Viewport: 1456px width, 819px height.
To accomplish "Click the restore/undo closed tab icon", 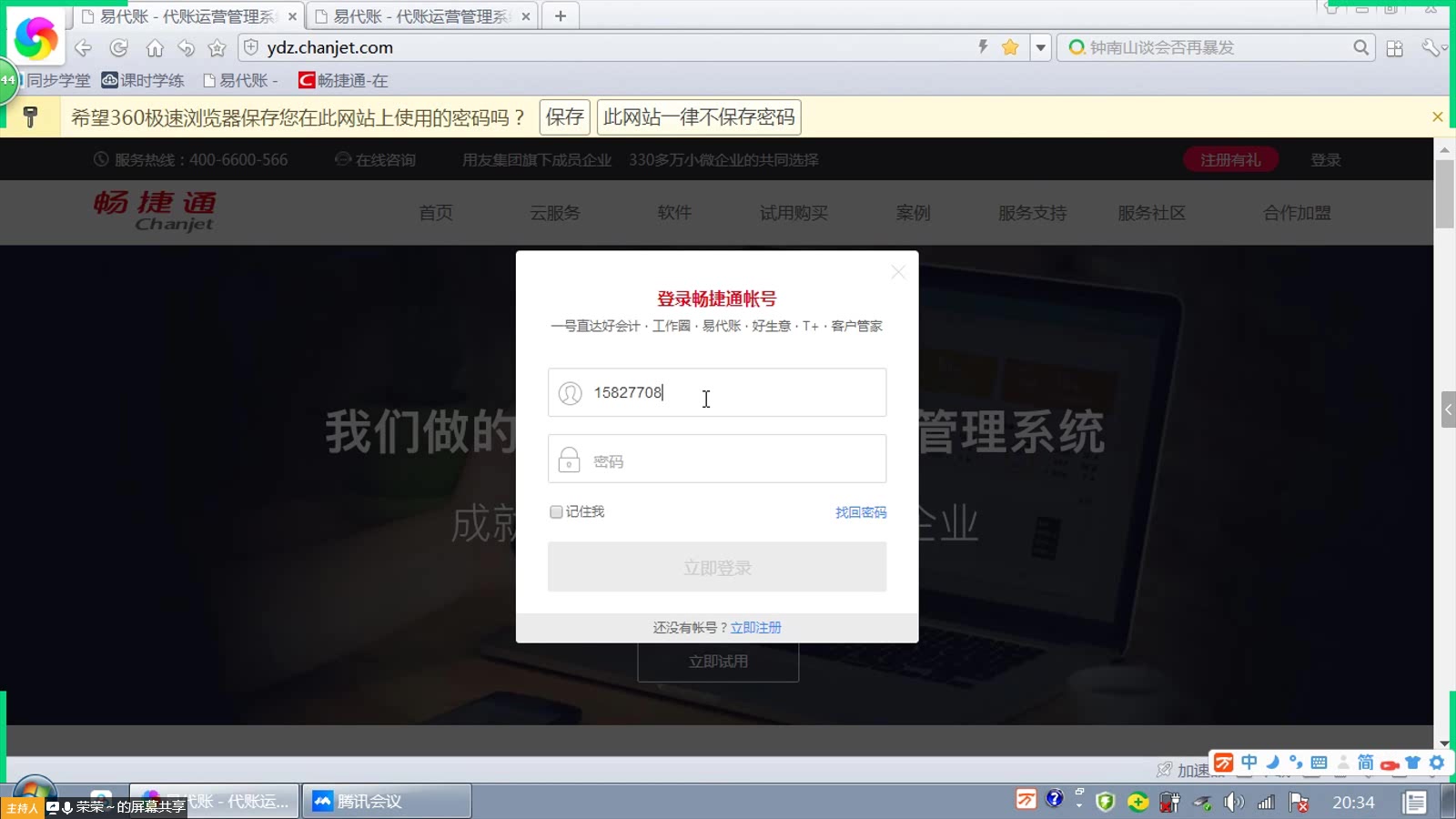I will tap(187, 47).
